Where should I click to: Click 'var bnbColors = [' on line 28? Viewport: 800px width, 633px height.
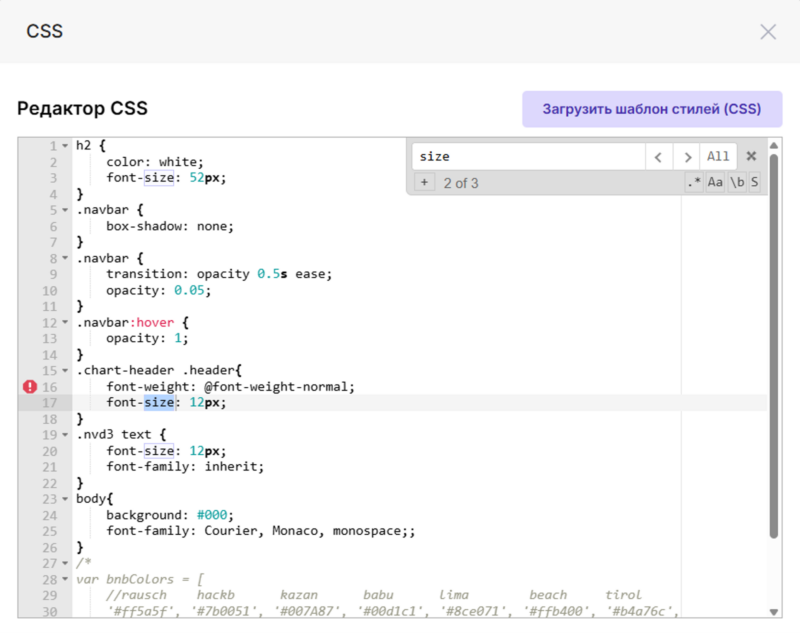point(140,579)
